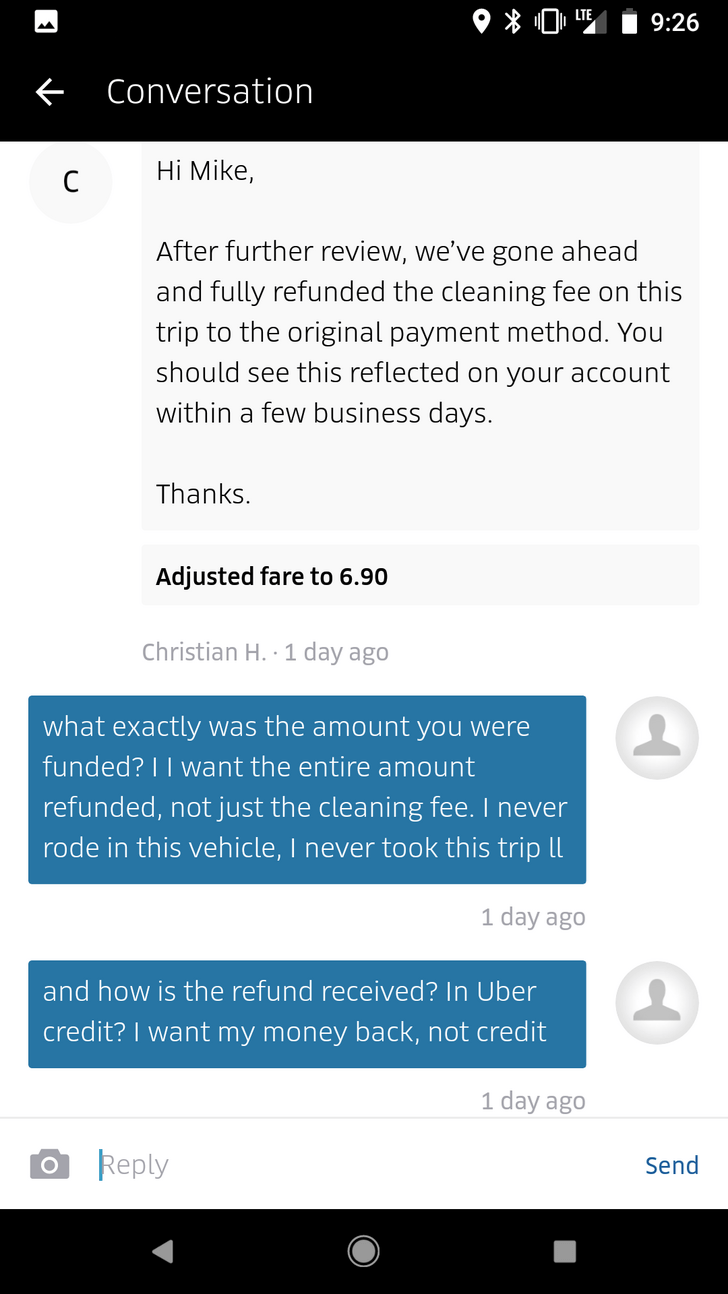This screenshot has width=728, height=1294.
Task: Tap the location pin status icon
Action: 481,22
